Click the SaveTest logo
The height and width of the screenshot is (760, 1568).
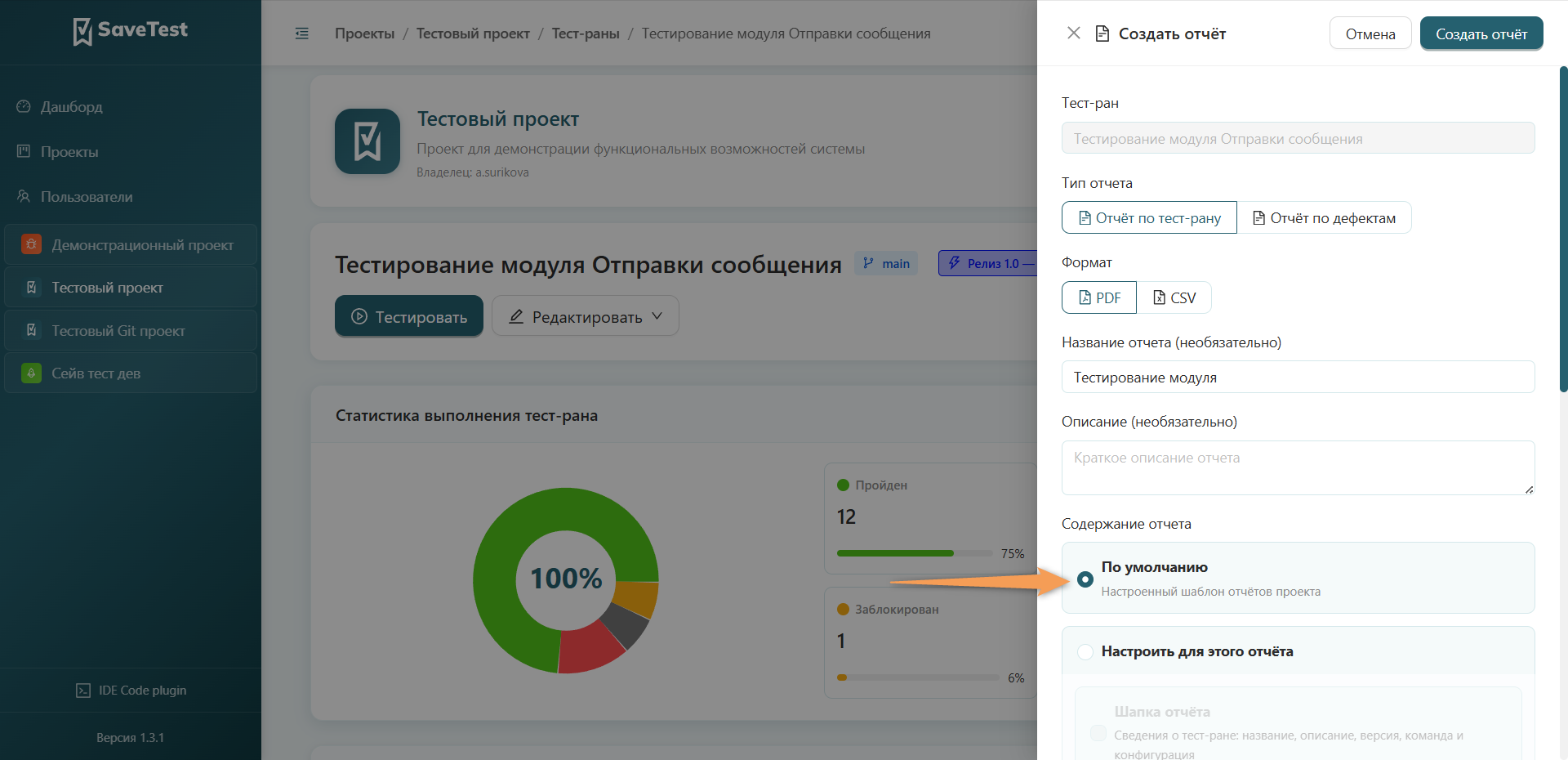pyautogui.click(x=130, y=31)
